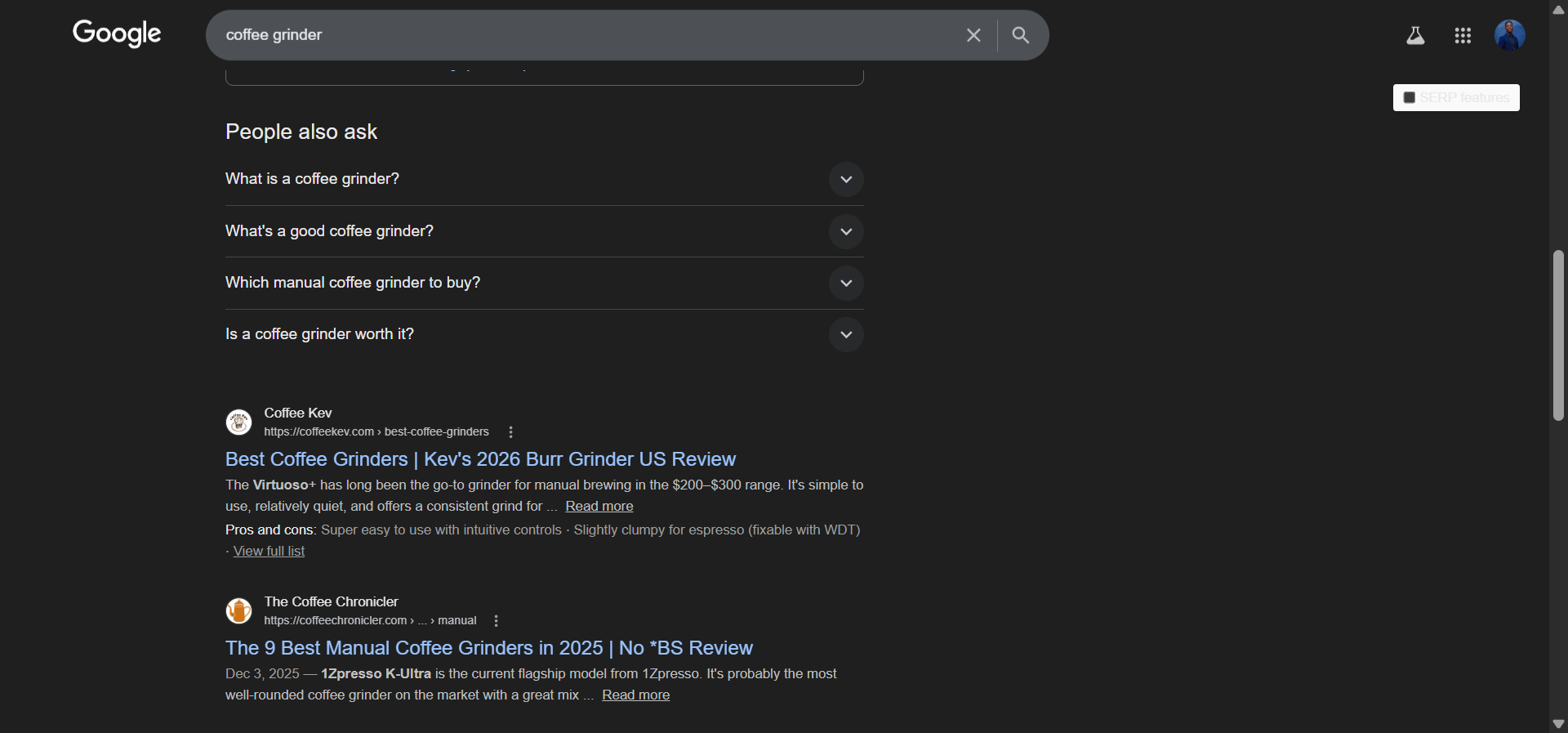
Task: Click the Google logo
Action: [x=117, y=34]
